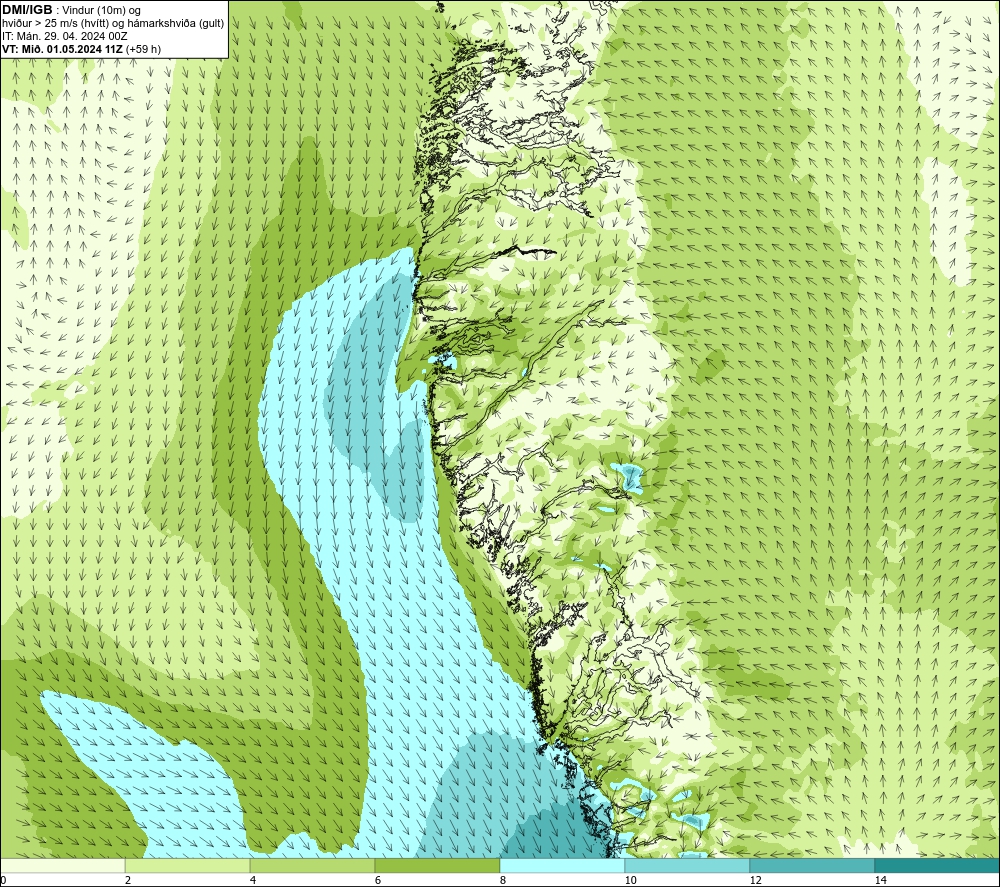This screenshot has width=1000, height=887.
Task: Click the palest 0–2 m/s colour-scale segment
Action: click(x=62, y=865)
